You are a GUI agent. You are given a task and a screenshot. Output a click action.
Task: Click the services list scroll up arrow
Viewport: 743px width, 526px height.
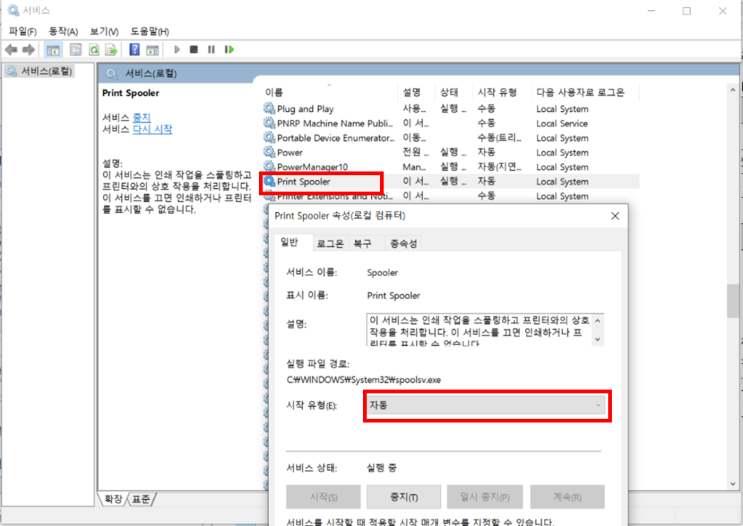(733, 89)
